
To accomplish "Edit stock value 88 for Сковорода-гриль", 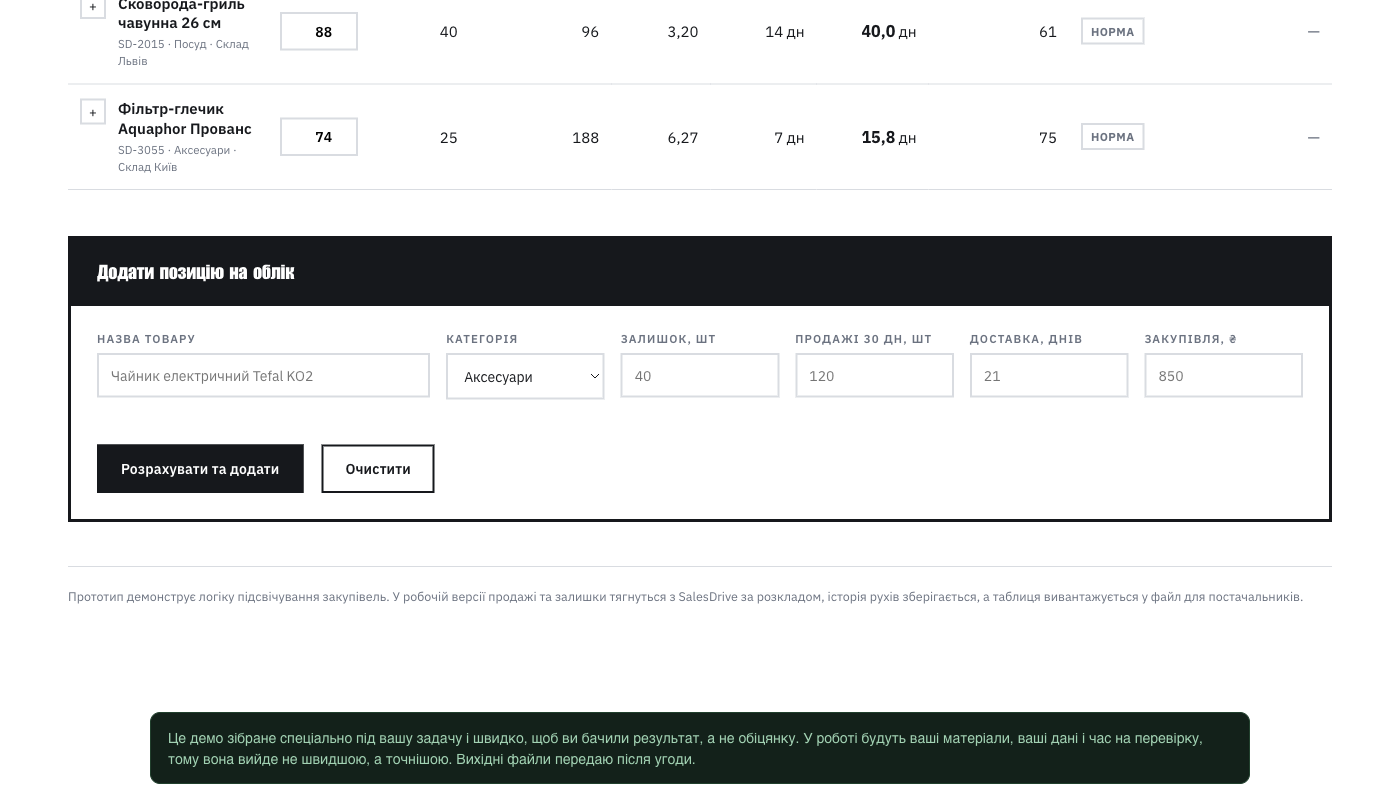I will coord(319,32).
